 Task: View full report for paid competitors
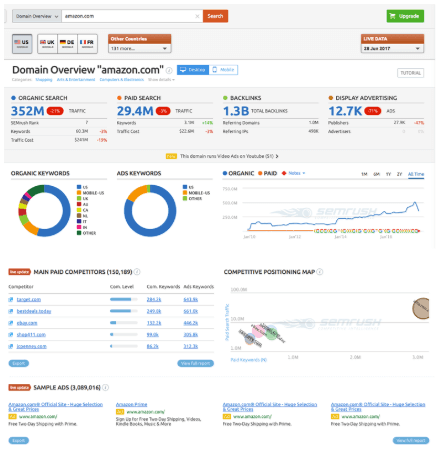pos(195,363)
